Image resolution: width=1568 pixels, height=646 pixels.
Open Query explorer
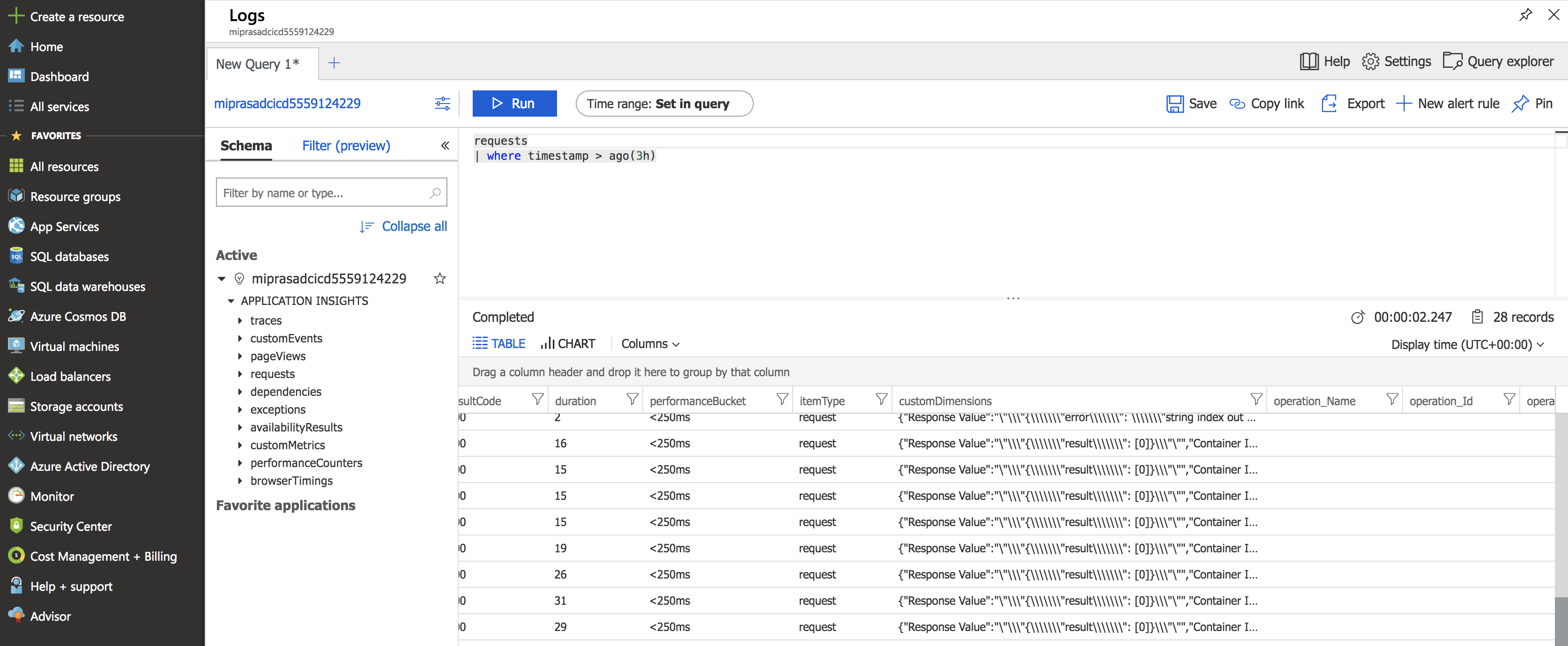(x=1498, y=61)
